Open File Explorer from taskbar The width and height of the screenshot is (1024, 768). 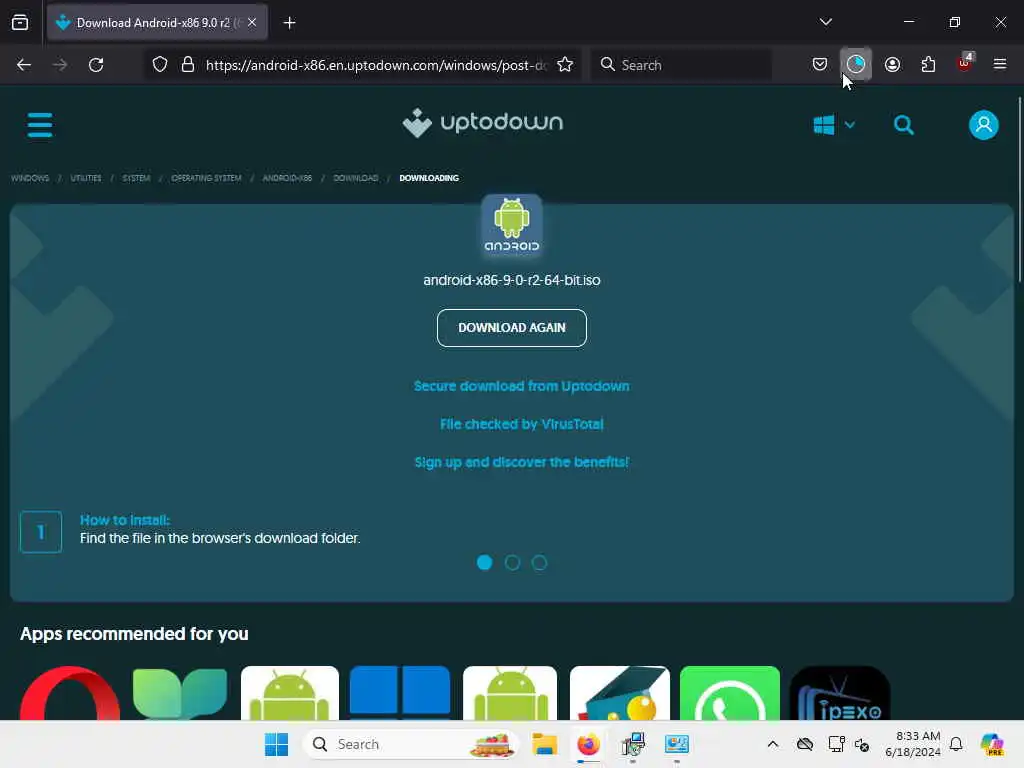pyautogui.click(x=544, y=744)
